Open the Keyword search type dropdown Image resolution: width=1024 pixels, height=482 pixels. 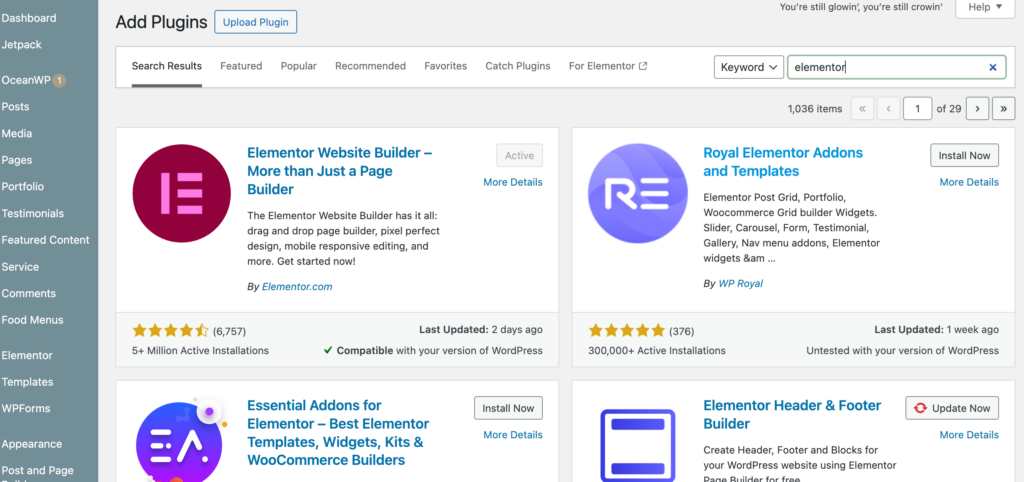pos(749,67)
